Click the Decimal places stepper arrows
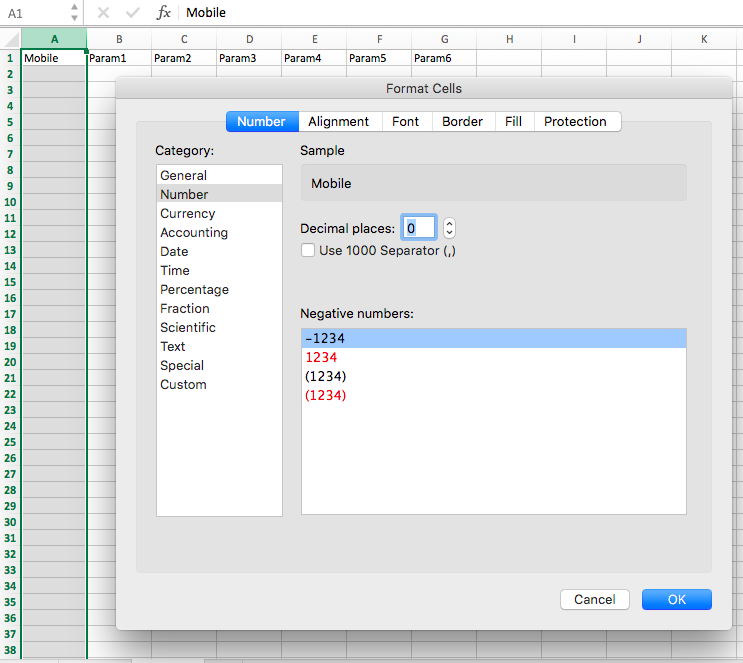The image size is (743, 663). click(449, 228)
